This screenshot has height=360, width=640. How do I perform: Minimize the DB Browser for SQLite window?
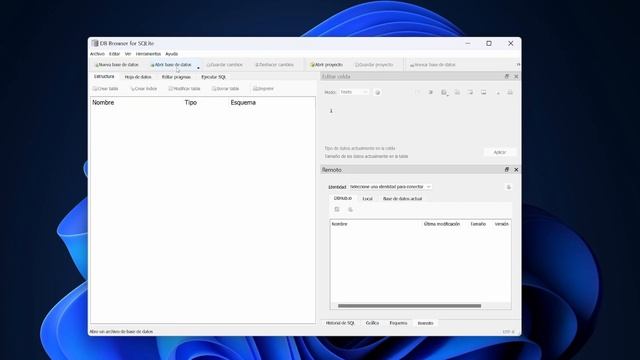468,43
